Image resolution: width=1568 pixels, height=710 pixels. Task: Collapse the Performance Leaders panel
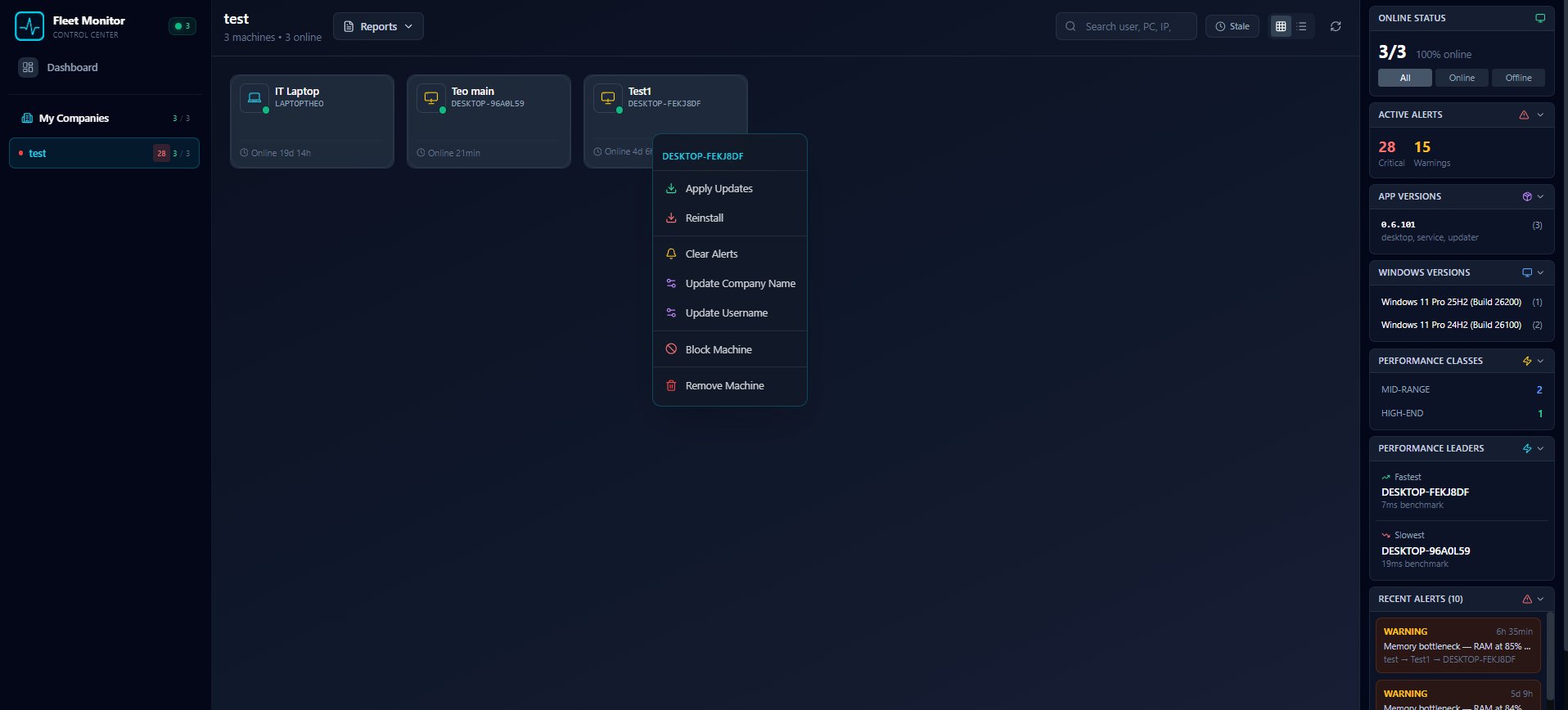tap(1540, 448)
